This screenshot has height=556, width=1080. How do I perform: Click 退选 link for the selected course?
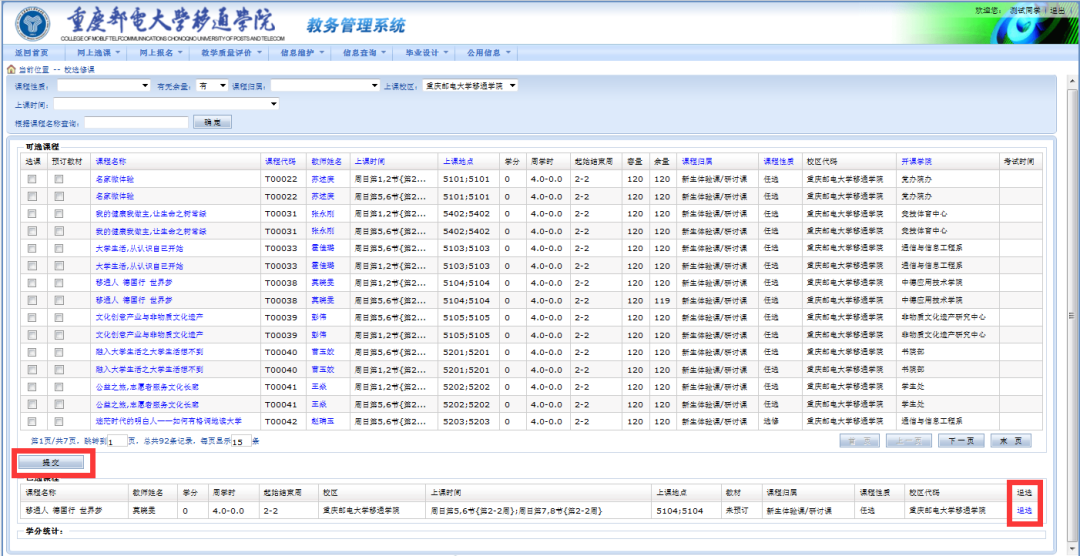(1024, 510)
